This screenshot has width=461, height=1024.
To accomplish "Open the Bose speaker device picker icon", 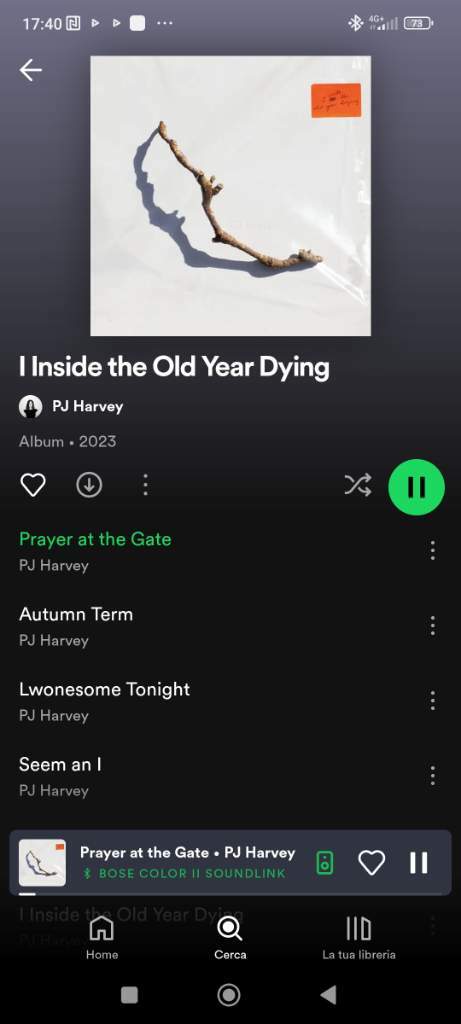I will point(325,863).
